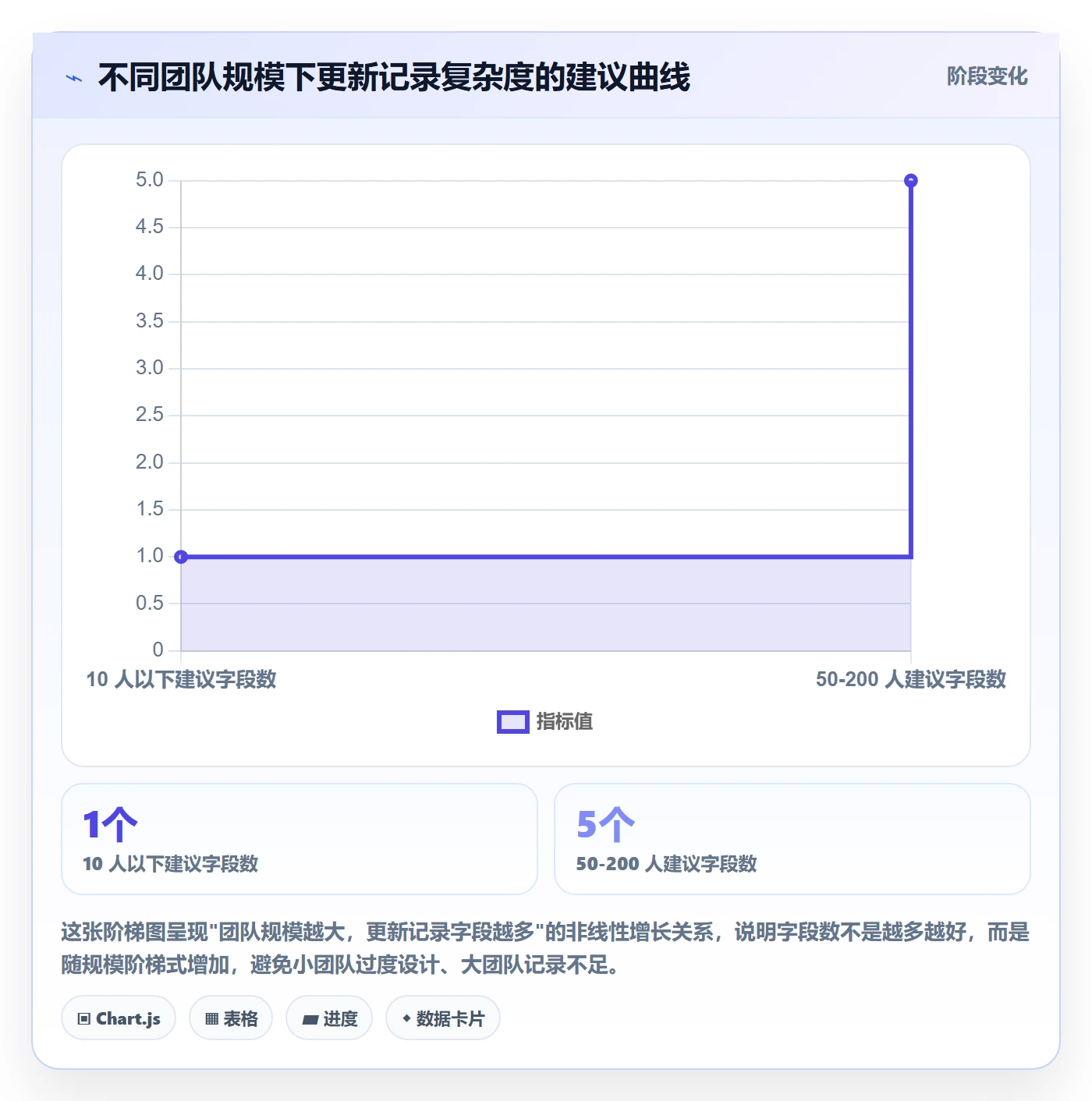Click the chart title 不同团队规模下更新记录复杂度的建议曲线
This screenshot has width=1092, height=1101.
394,77
